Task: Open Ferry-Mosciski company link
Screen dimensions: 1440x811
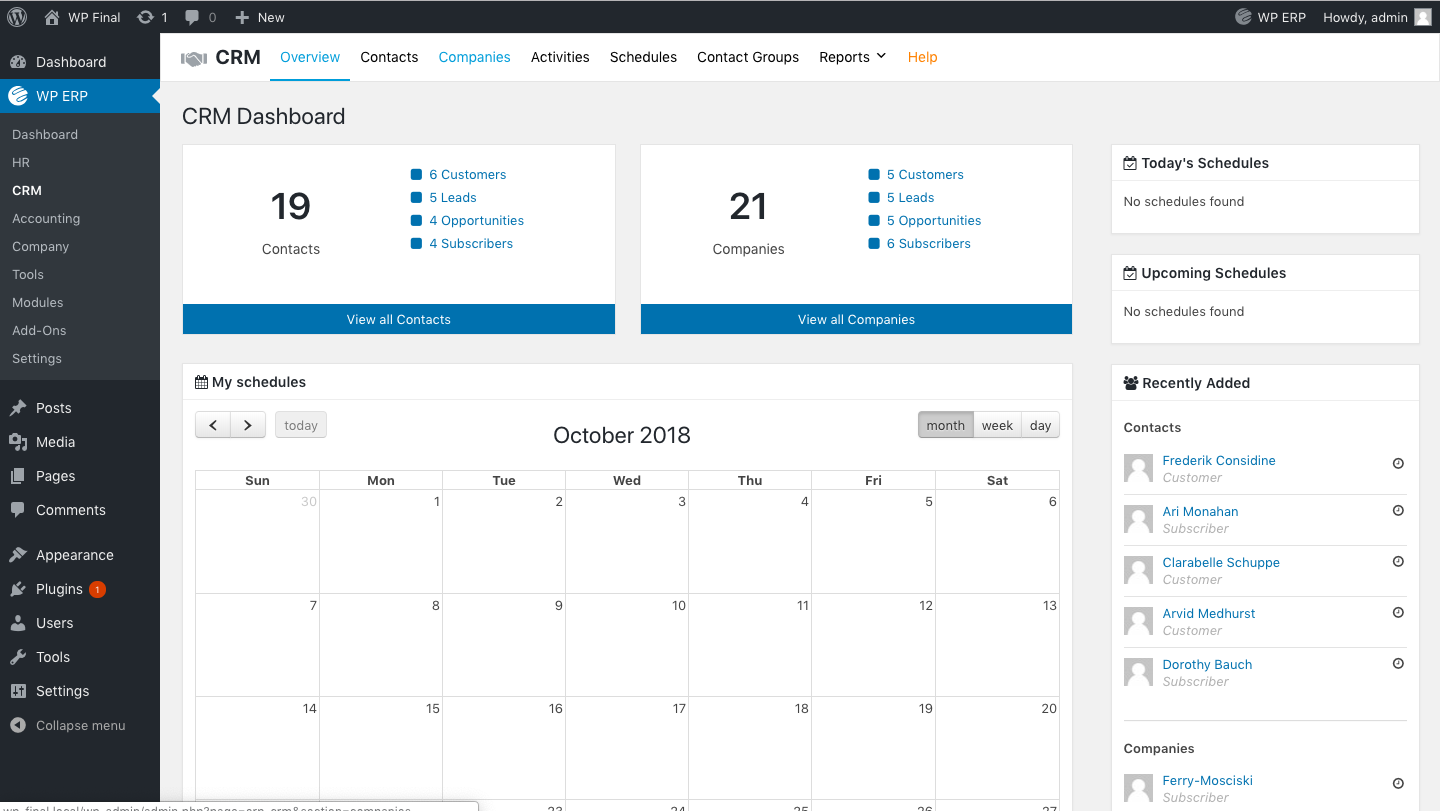Action: tap(1208, 780)
